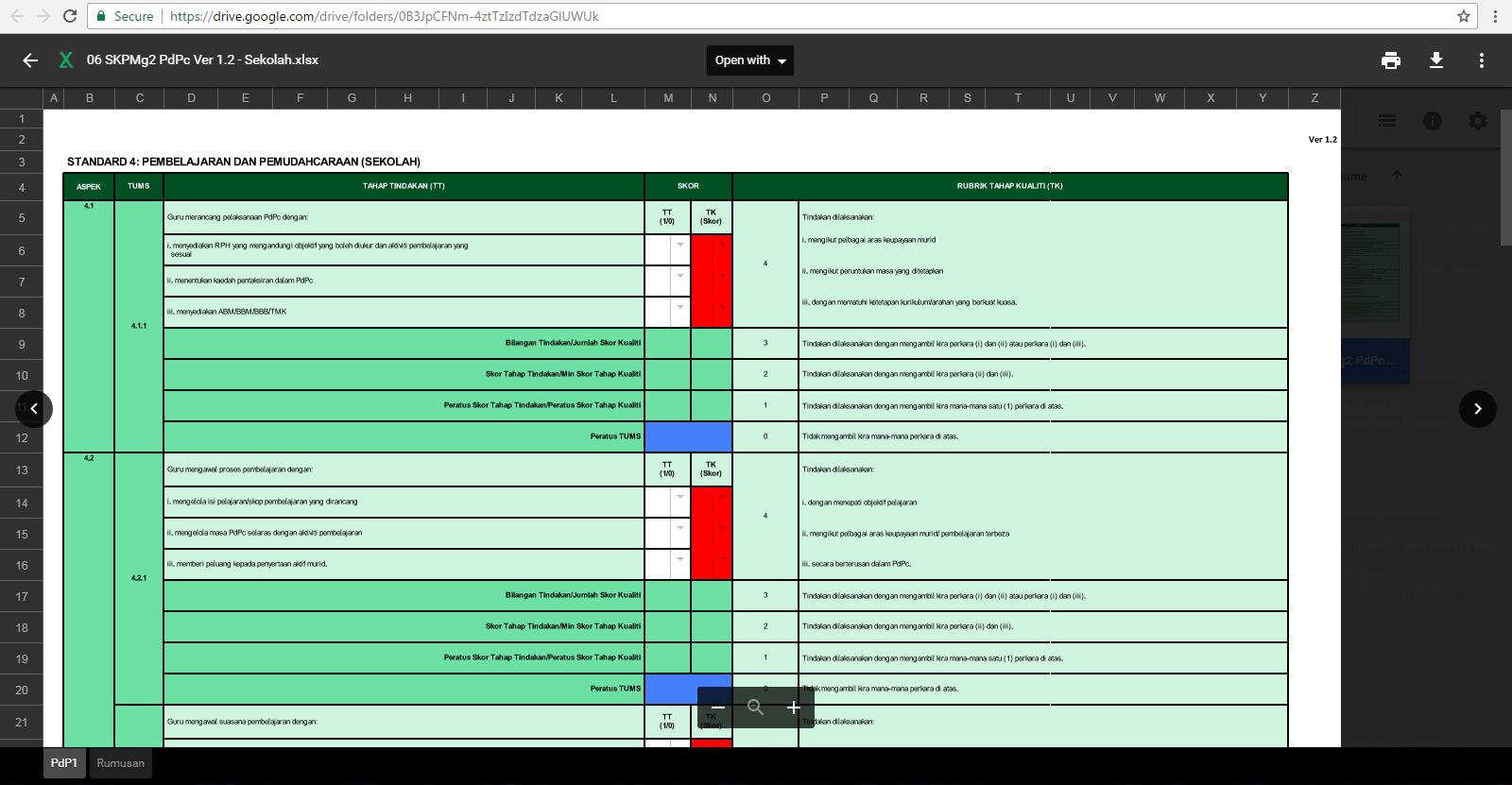Viewport: 1512px width, 785px height.
Task: Open the Chrome browser menu
Action: pyautogui.click(x=1495, y=16)
